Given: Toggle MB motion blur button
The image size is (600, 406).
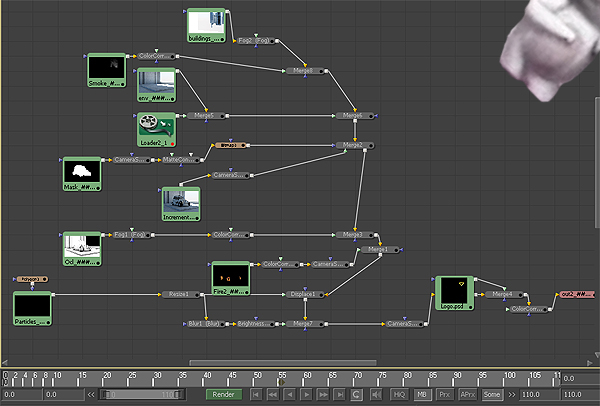Looking at the screenshot, I should 422,394.
